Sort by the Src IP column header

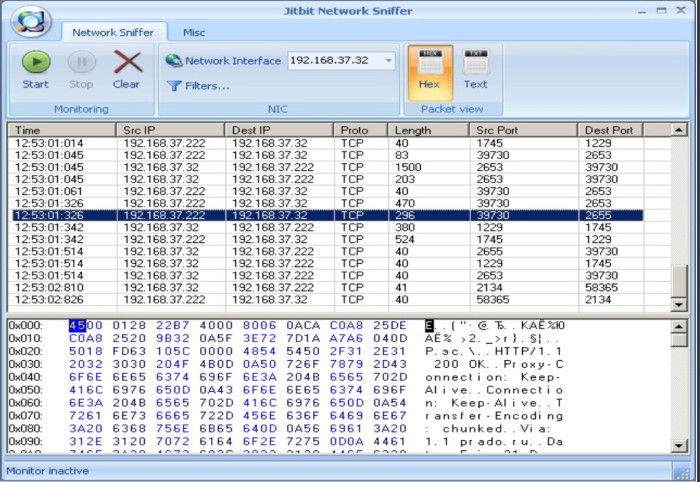[170, 130]
